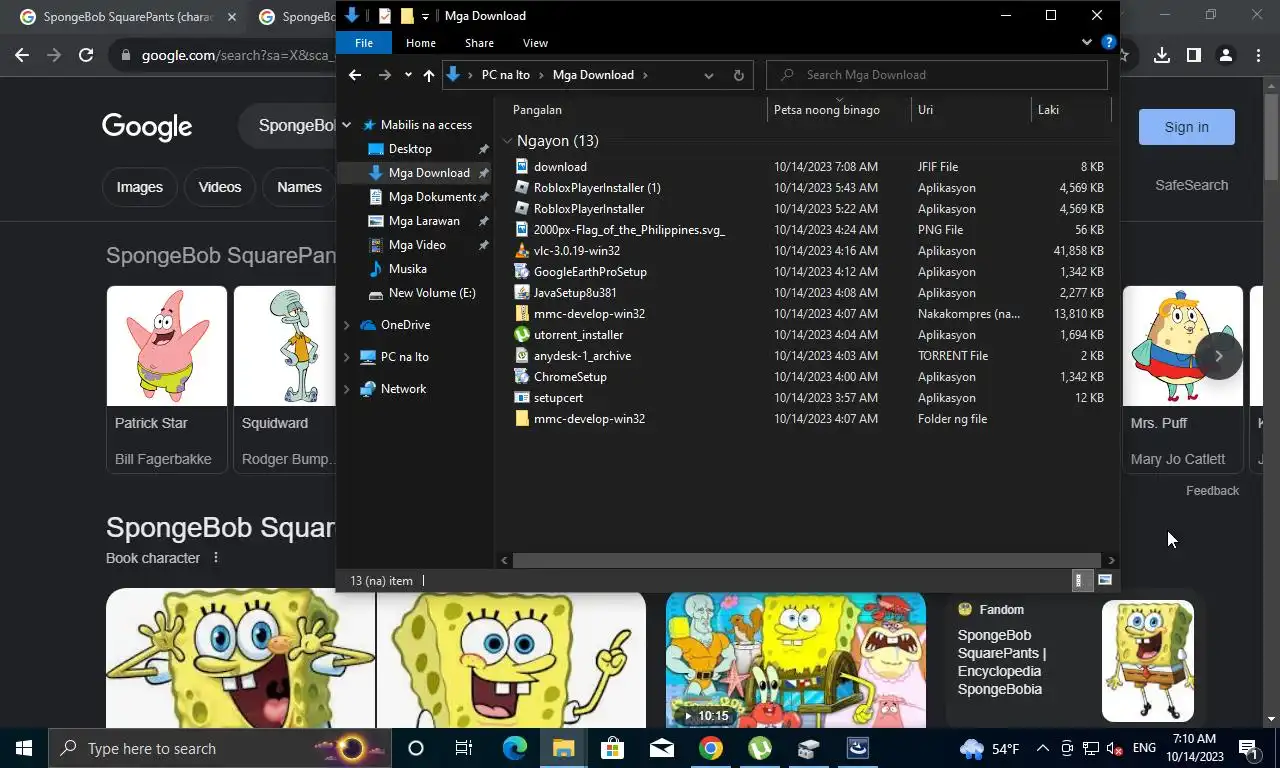
Task: Select the RobloxPlayerInstaller (1) file icon
Action: [x=521, y=188]
